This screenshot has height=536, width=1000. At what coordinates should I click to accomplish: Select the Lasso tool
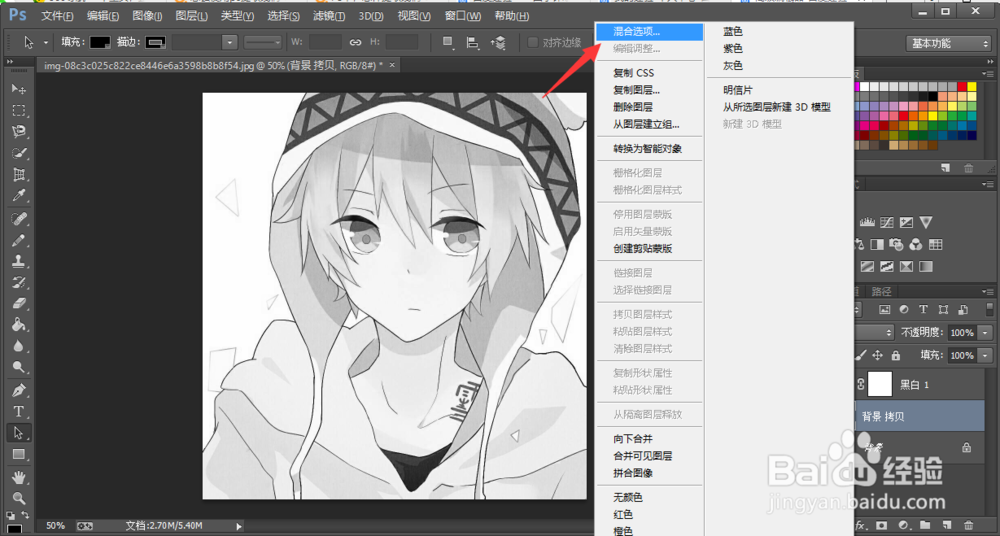[18, 132]
